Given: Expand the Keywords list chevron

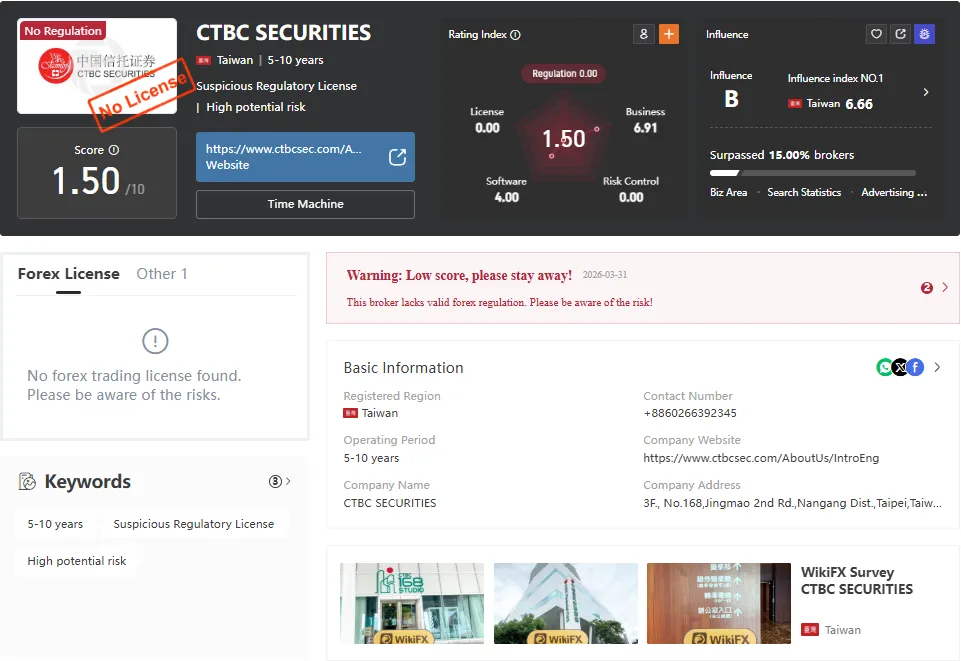Looking at the screenshot, I should click(288, 481).
